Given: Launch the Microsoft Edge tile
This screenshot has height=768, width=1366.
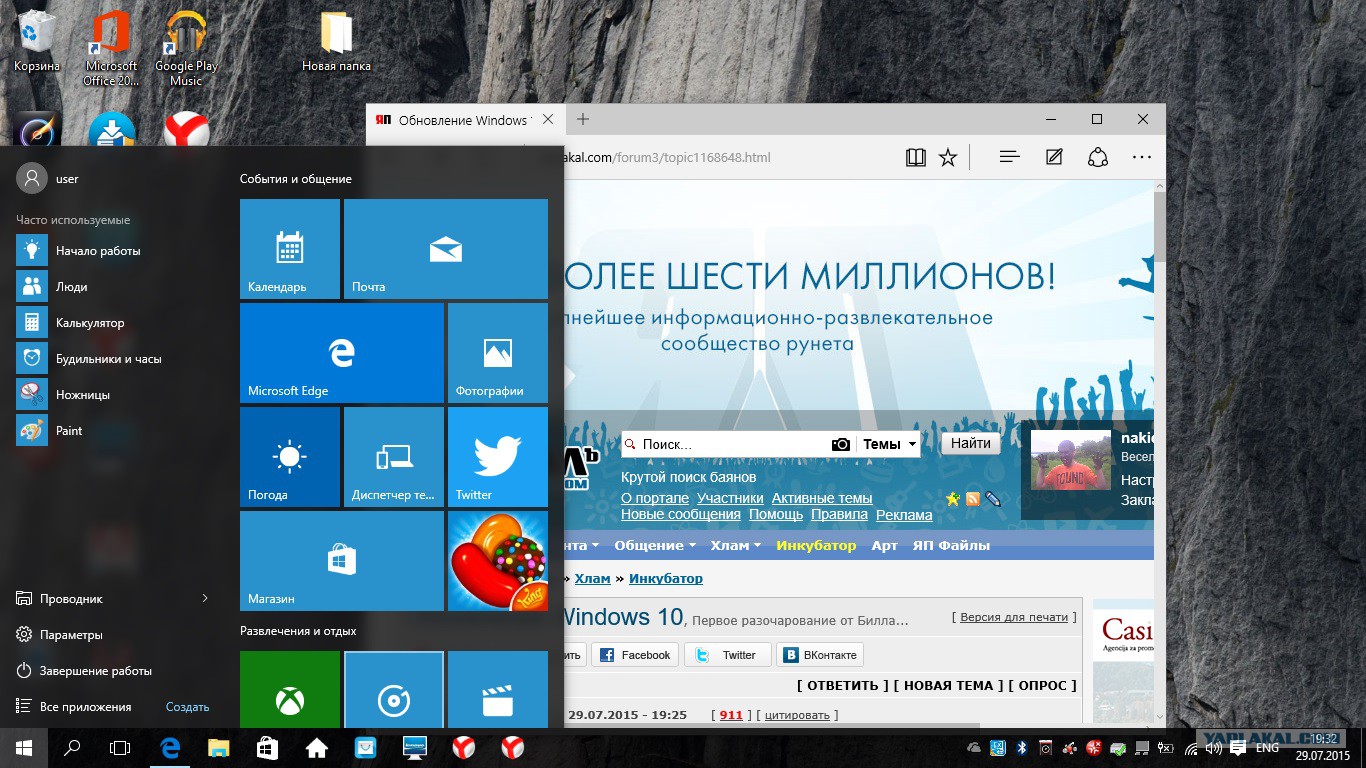Looking at the screenshot, I should coord(342,353).
